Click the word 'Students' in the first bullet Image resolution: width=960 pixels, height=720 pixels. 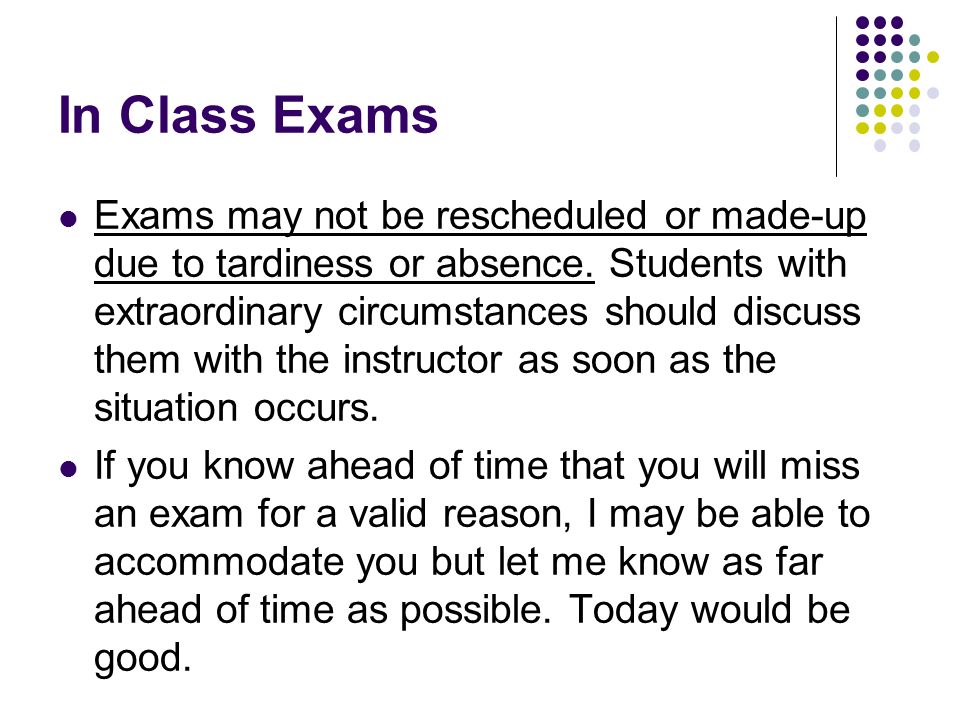pyautogui.click(x=686, y=264)
